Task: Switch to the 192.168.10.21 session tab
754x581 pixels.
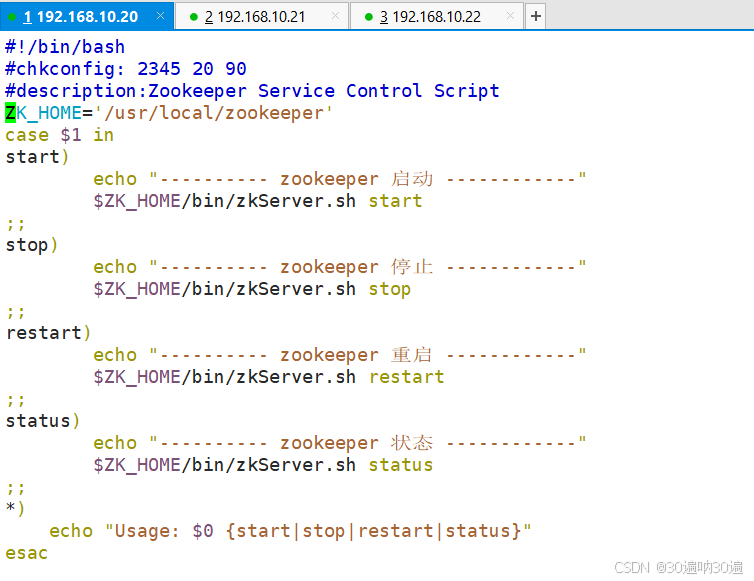Action: (261, 16)
